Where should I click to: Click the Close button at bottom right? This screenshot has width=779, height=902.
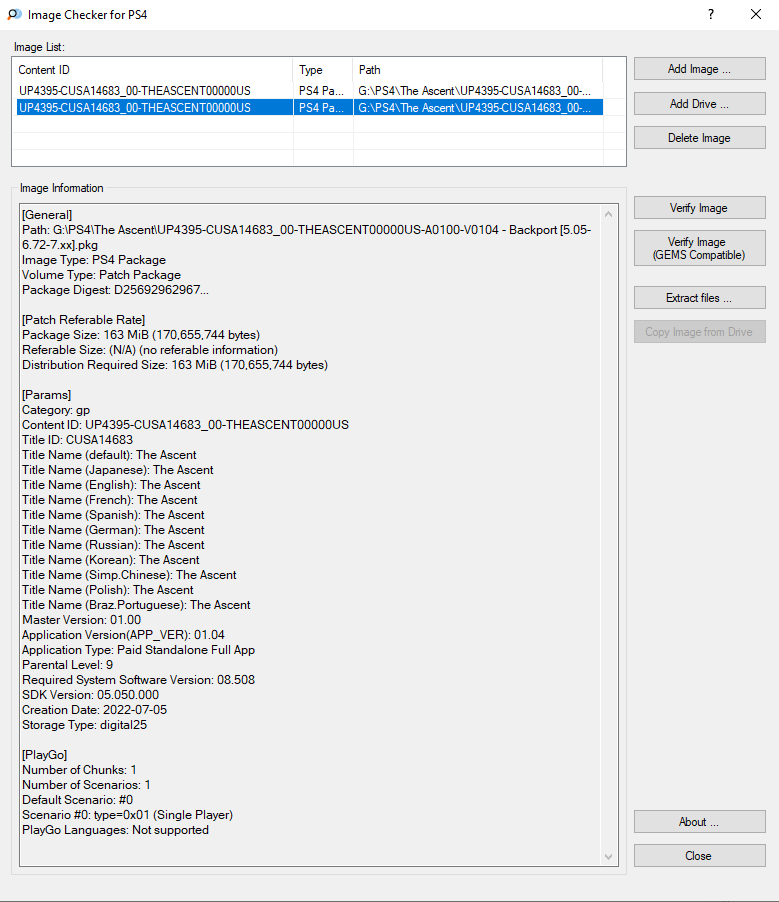point(699,856)
